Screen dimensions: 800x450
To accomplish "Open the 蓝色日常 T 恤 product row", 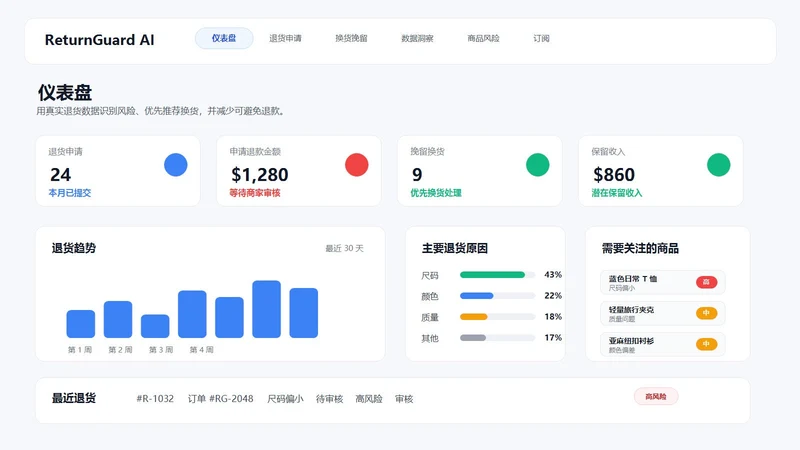I will pos(663,283).
